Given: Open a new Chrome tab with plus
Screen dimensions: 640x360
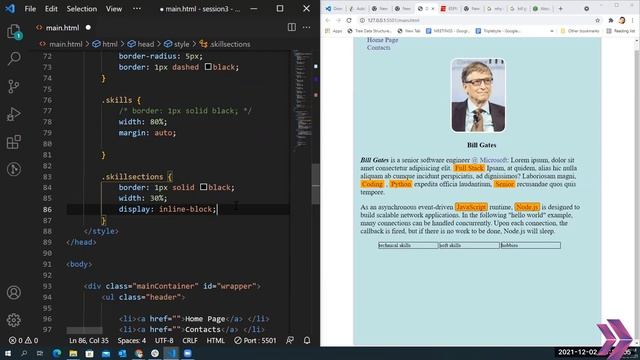Looking at the screenshot, I should point(560,9).
